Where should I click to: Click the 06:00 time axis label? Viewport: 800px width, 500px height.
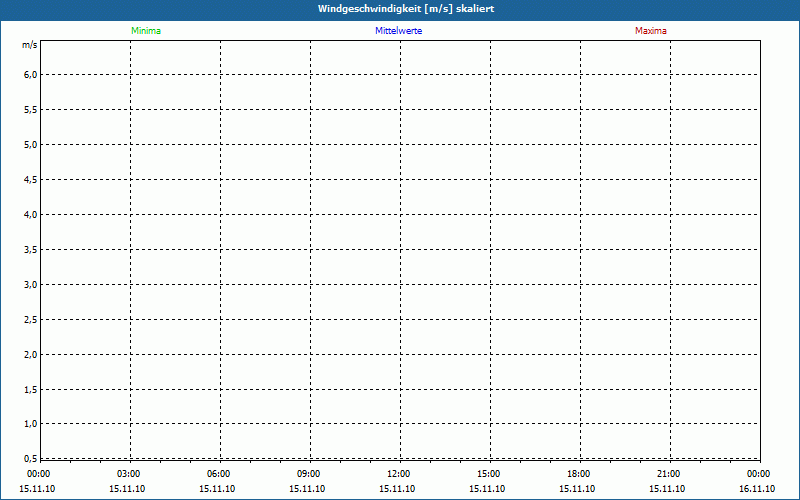coord(218,474)
